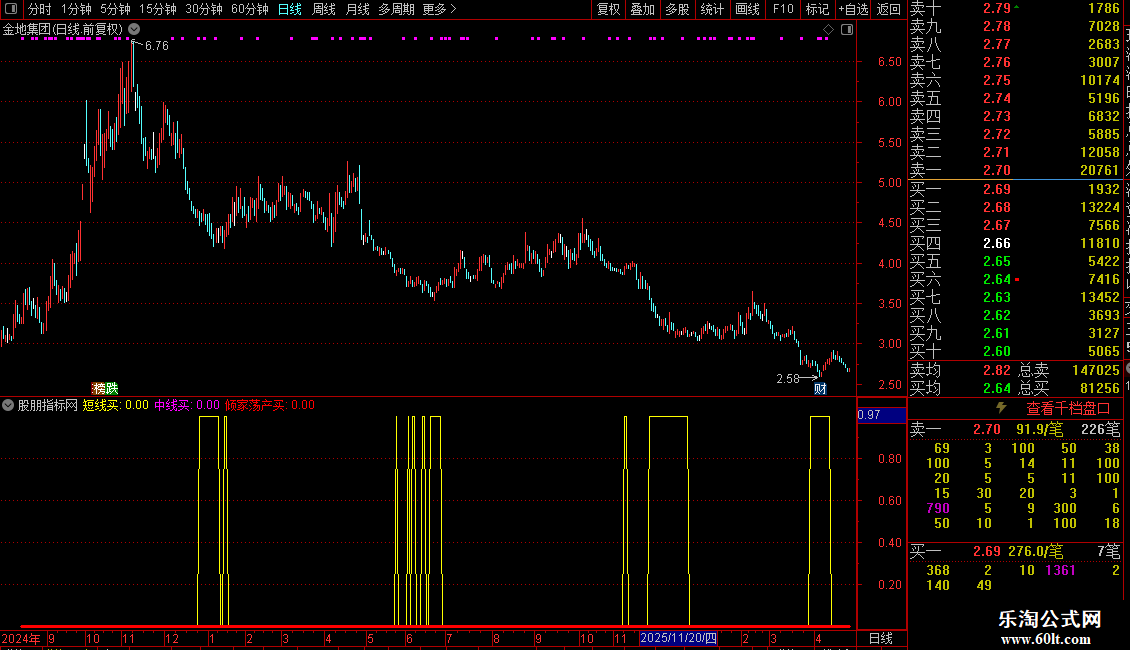Image resolution: width=1130 pixels, height=650 pixels.
Task: Click the lightning bolt icon in order book
Action: point(1001,408)
